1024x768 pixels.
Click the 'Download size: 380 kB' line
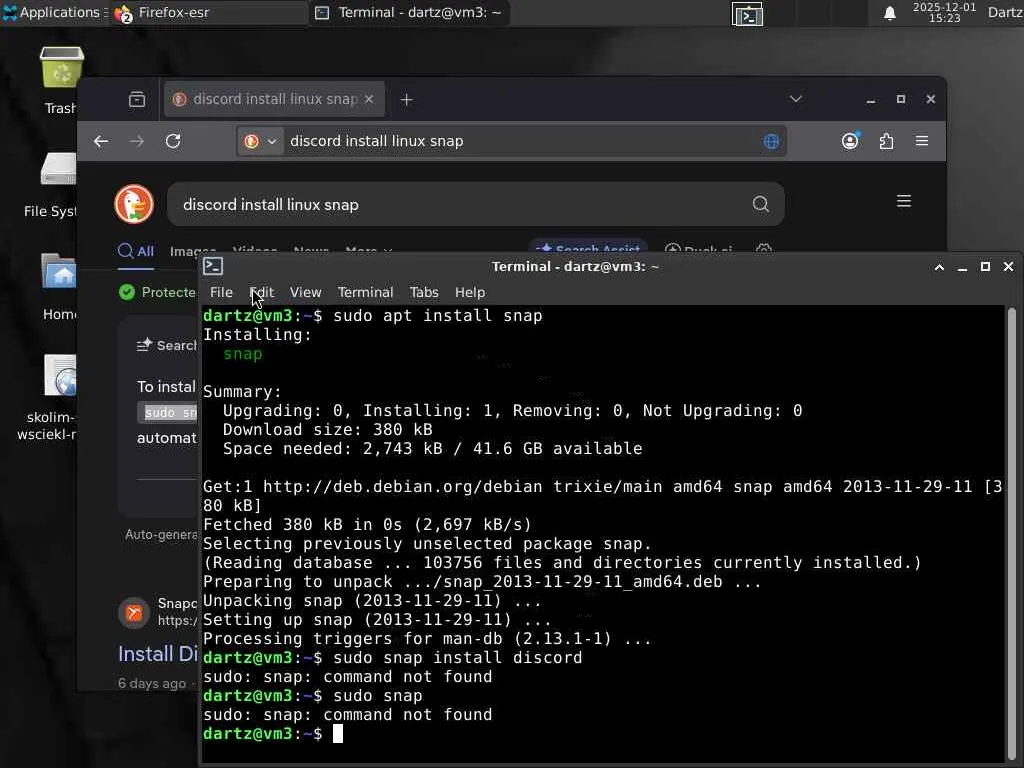tap(327, 430)
